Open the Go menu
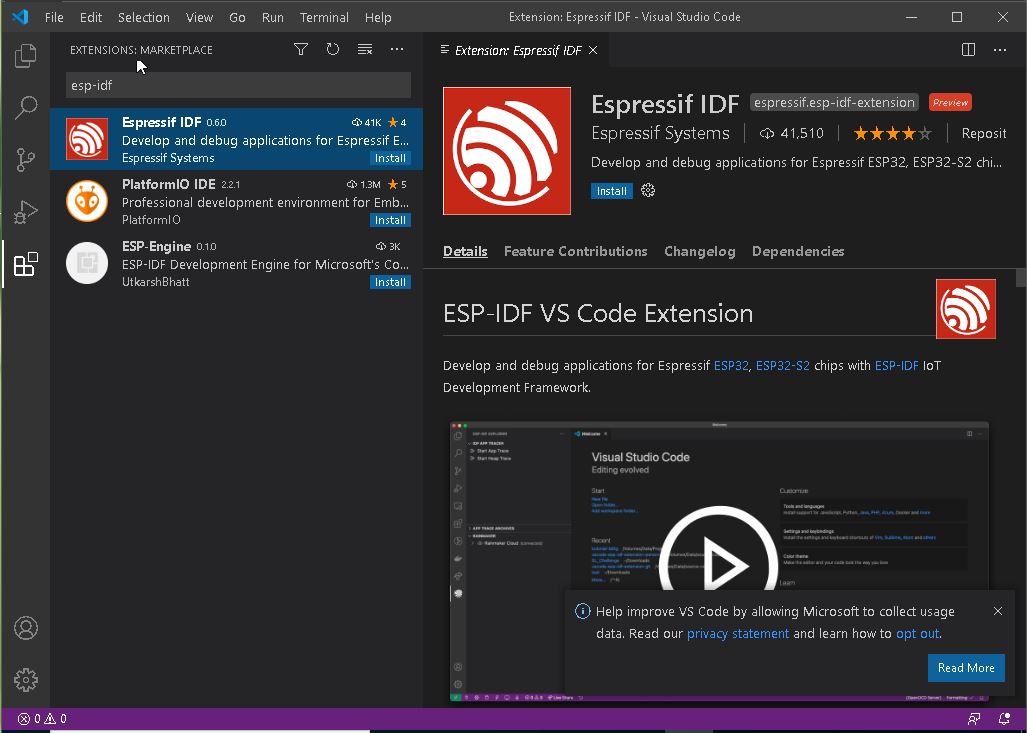 [x=237, y=17]
